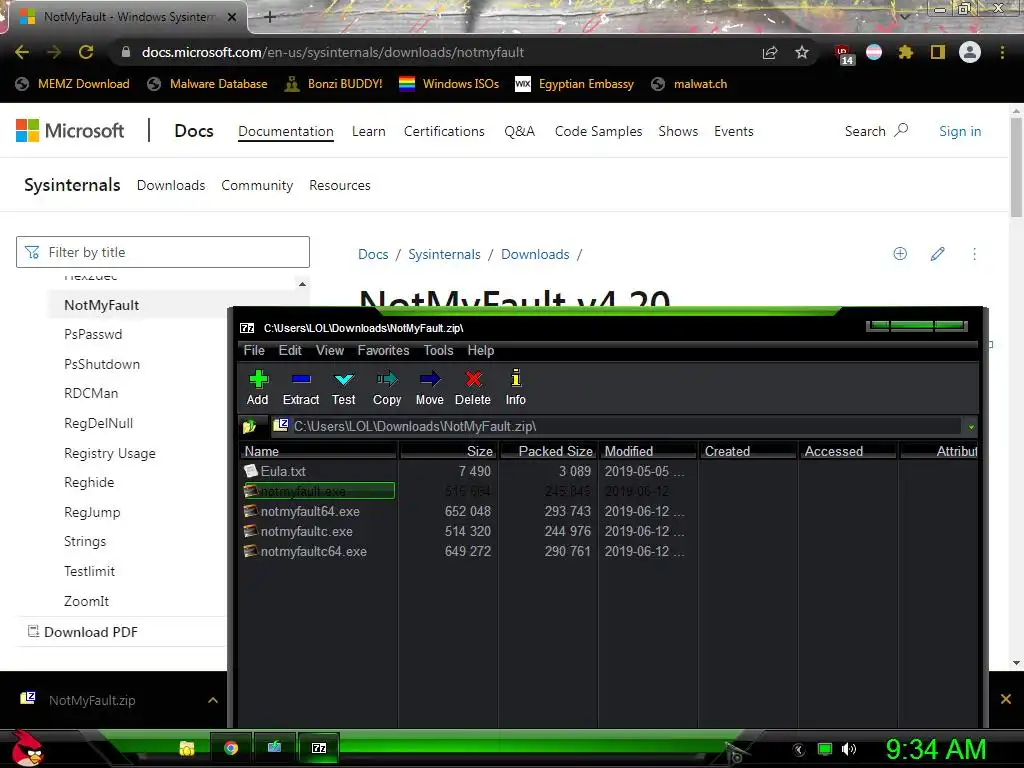The image size is (1024, 768).
Task: Open Chrome tab search dropdown arrow
Action: coord(904,16)
